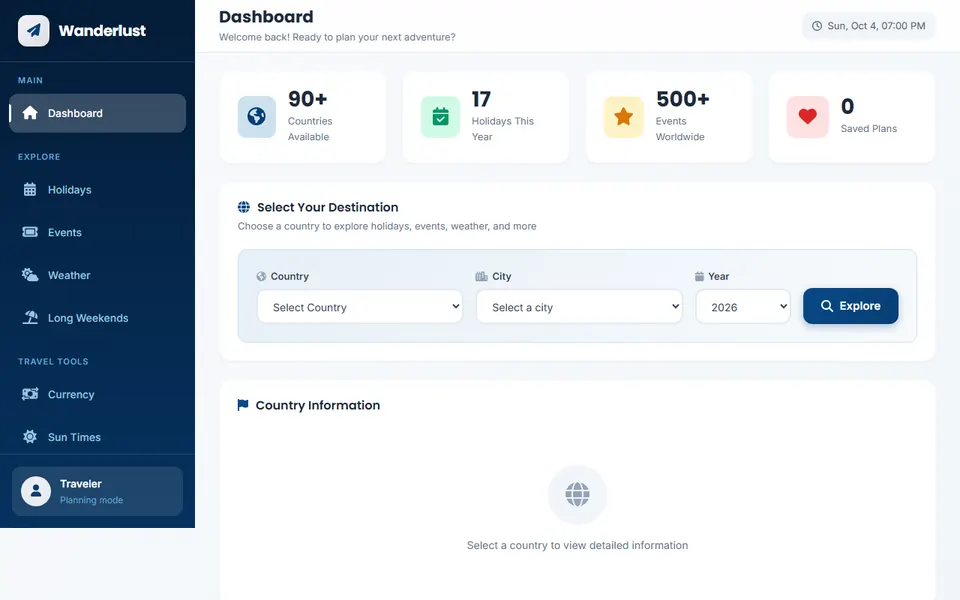Open the Long Weekends menu item
This screenshot has width=960, height=600.
97,318
